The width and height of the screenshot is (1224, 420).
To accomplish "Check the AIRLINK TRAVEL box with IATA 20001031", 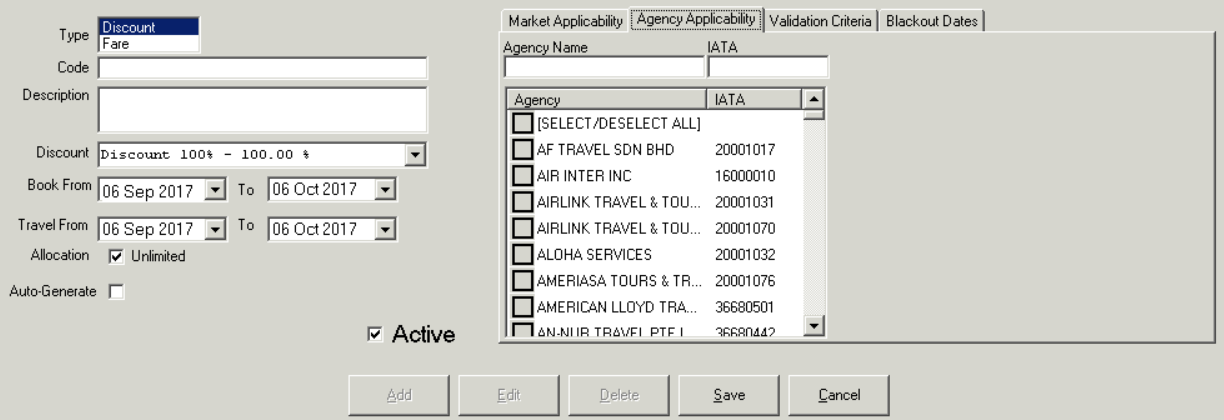I will pos(523,202).
